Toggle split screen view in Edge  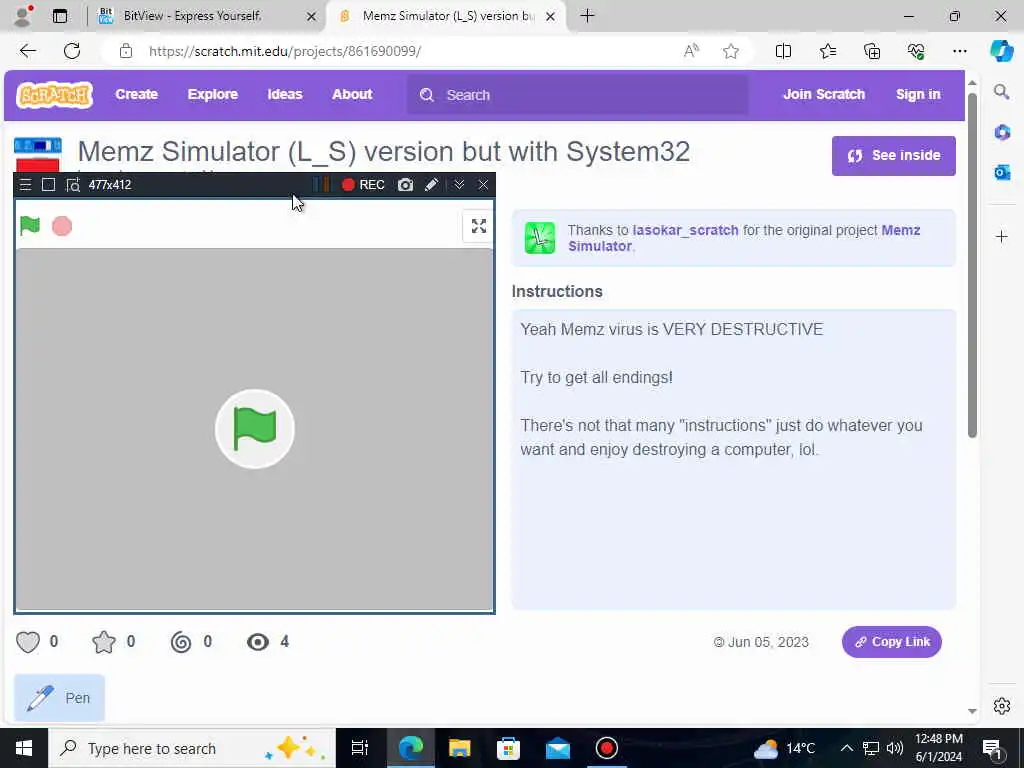tap(783, 51)
